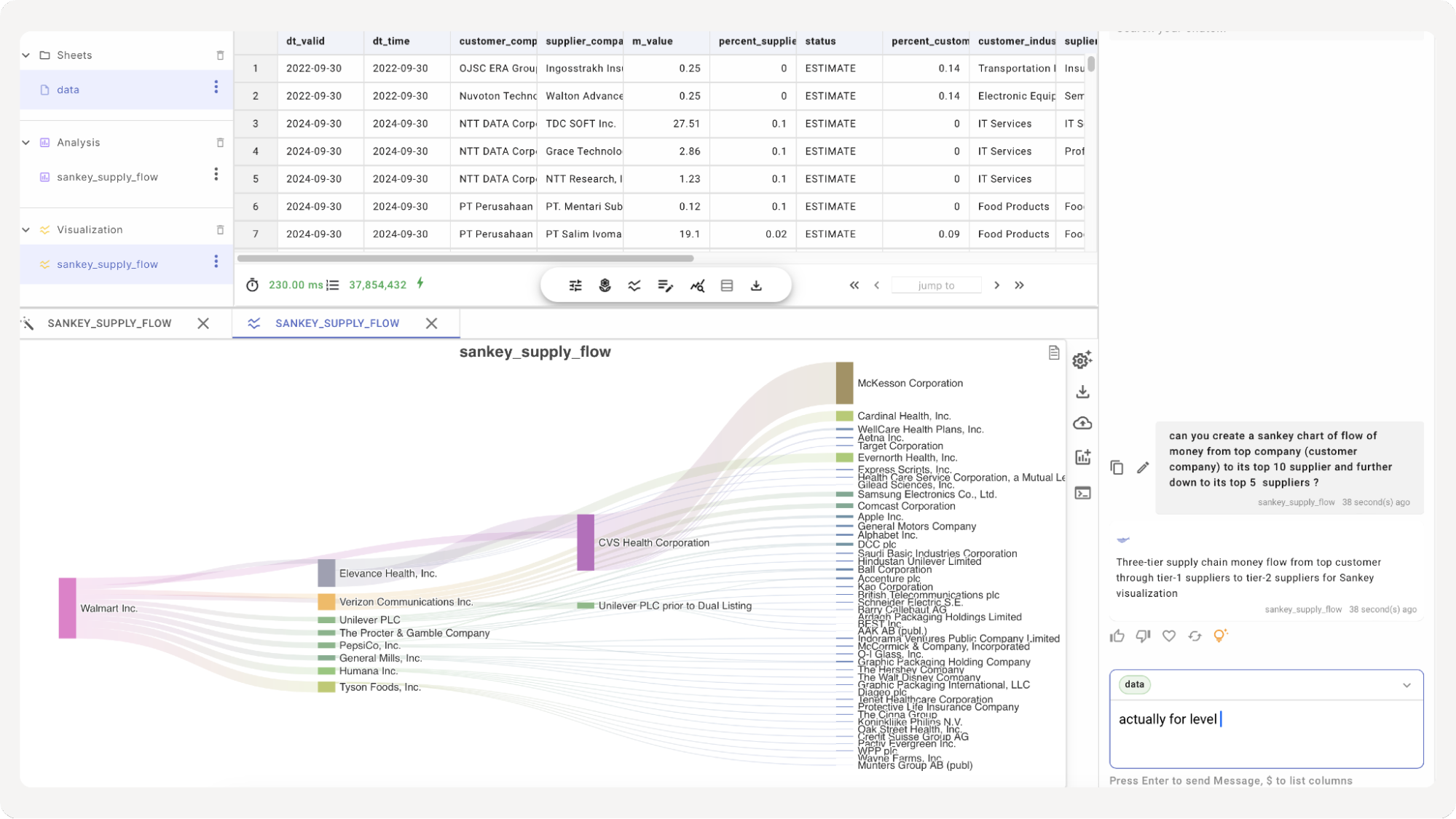Open options menu for data sheet
Screen dimensions: 1456x819
[216, 87]
